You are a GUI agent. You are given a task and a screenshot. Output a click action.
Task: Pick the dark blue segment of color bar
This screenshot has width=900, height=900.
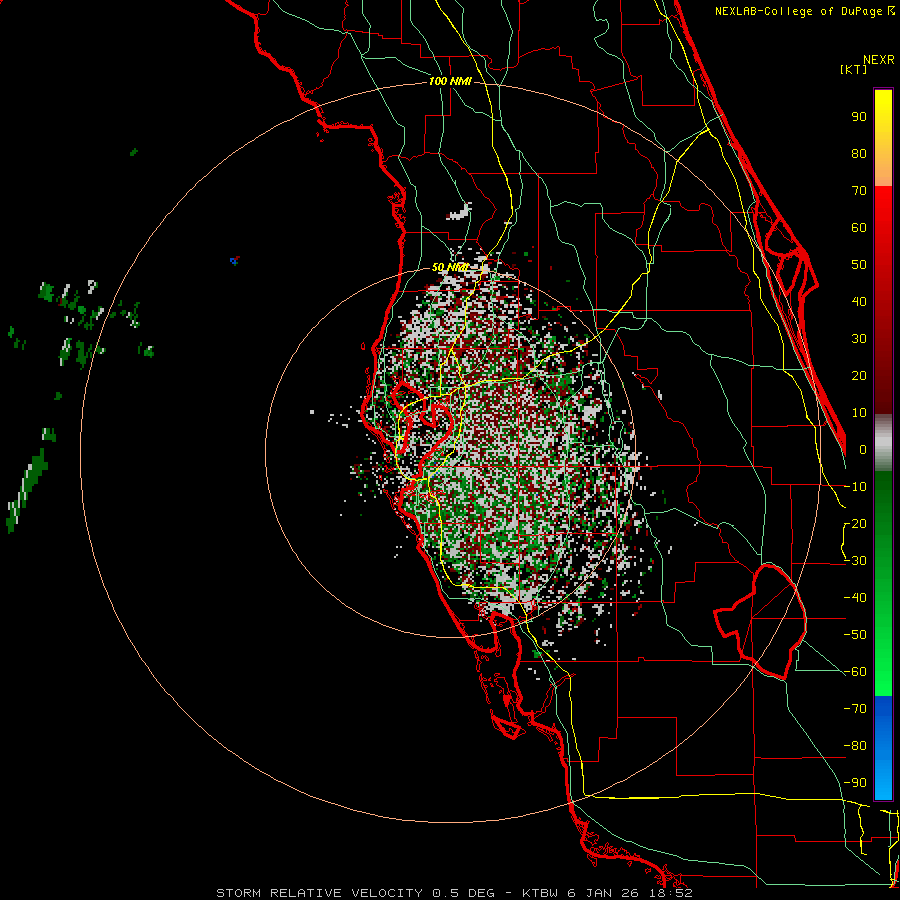pyautogui.click(x=883, y=707)
